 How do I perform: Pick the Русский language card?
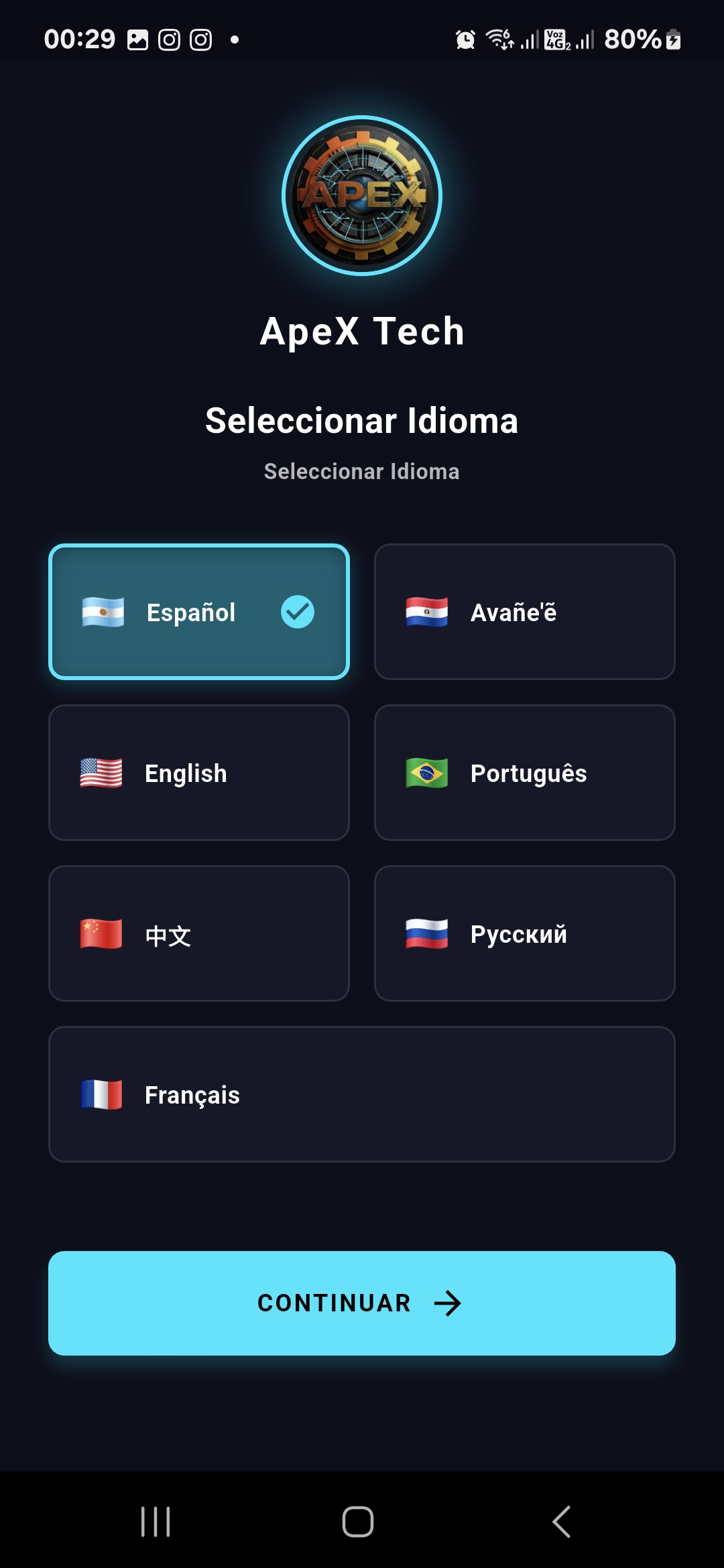click(x=525, y=933)
